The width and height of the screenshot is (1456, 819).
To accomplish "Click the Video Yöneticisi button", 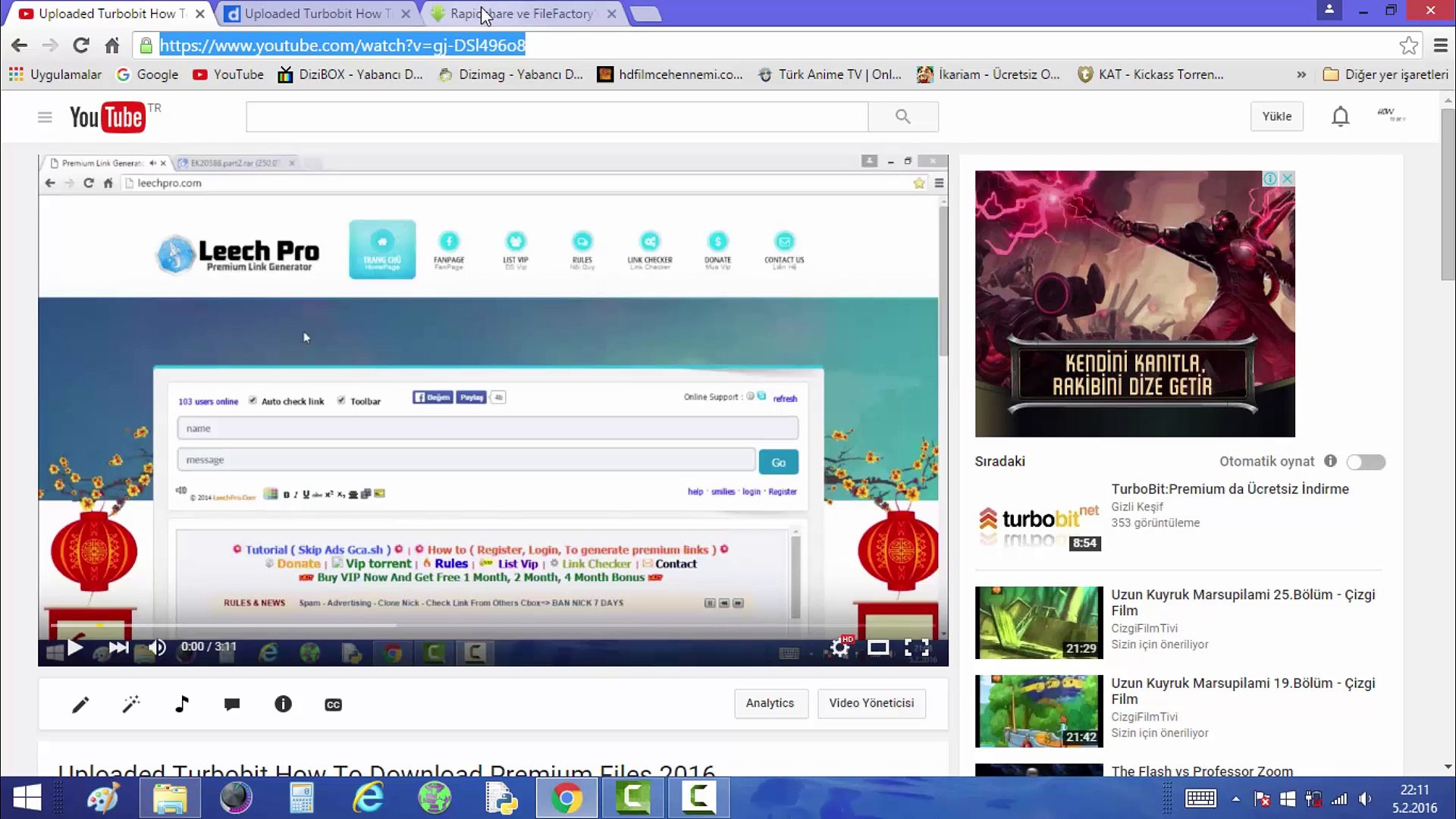I will click(x=871, y=703).
